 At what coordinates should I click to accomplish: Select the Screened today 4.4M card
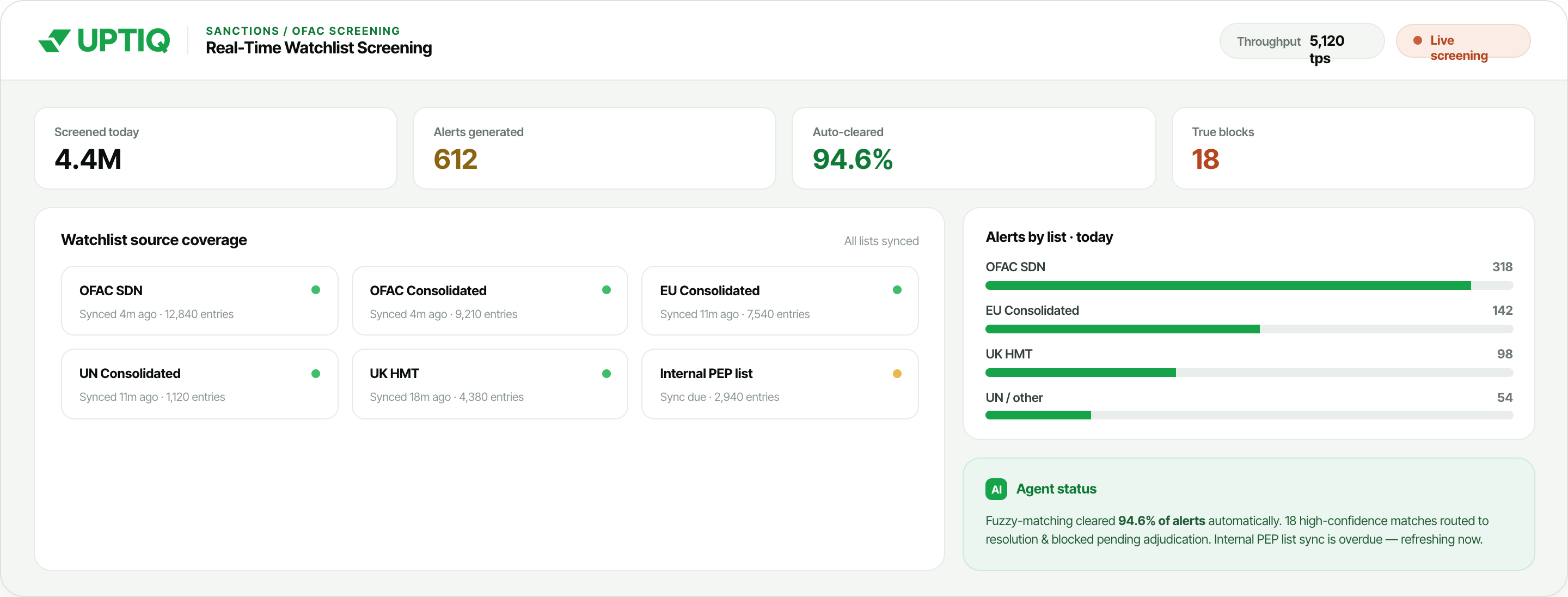point(216,148)
